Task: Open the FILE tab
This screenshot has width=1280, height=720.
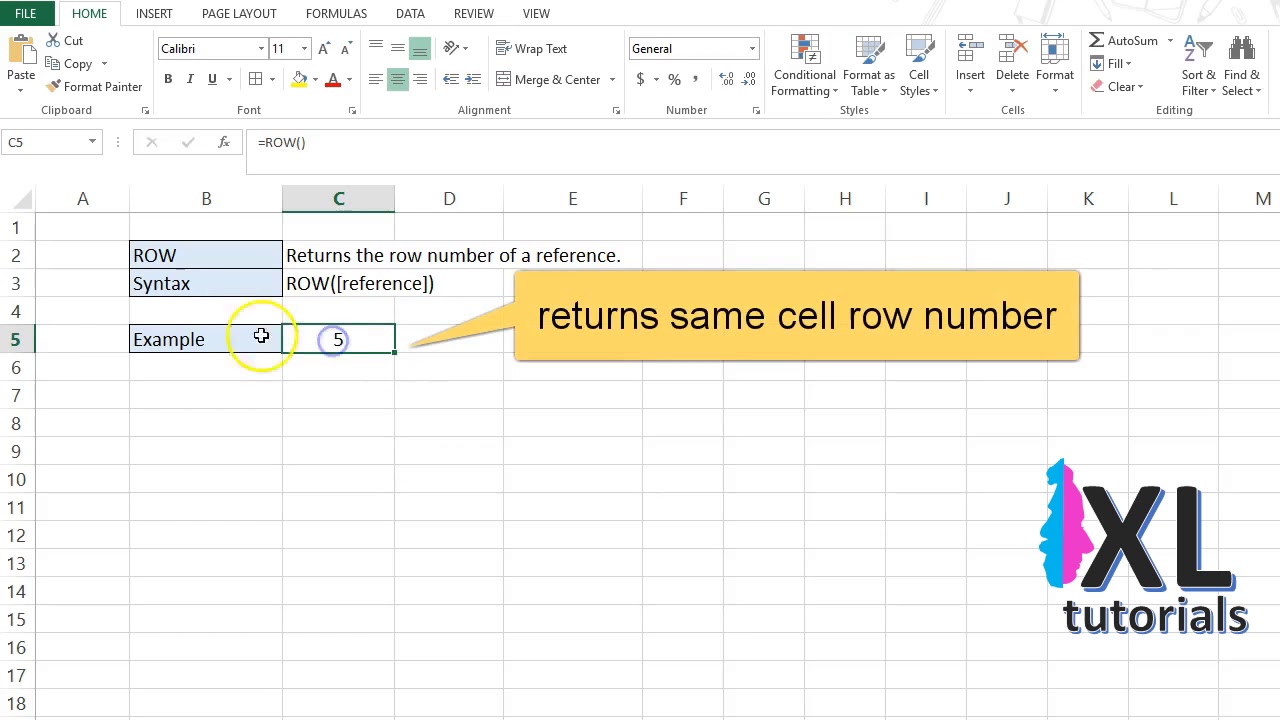Action: tap(26, 14)
